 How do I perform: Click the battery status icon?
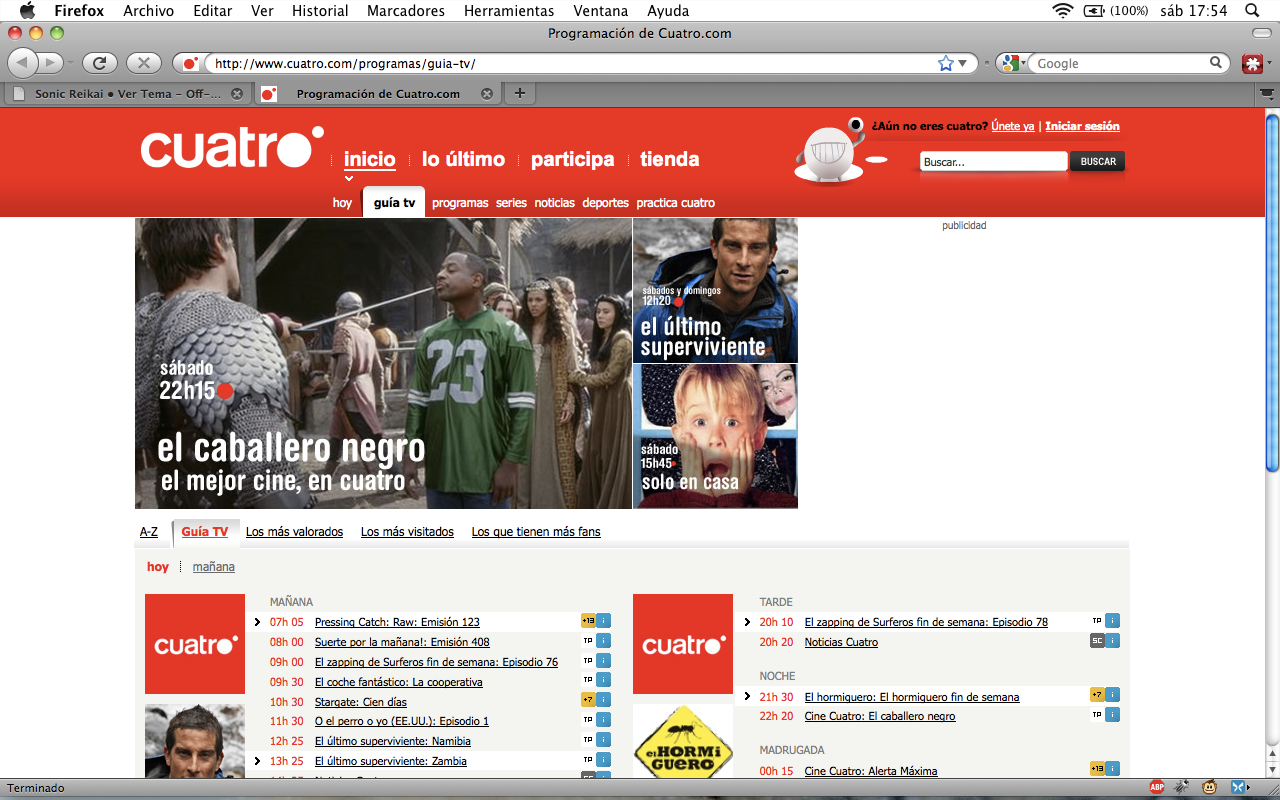1094,11
